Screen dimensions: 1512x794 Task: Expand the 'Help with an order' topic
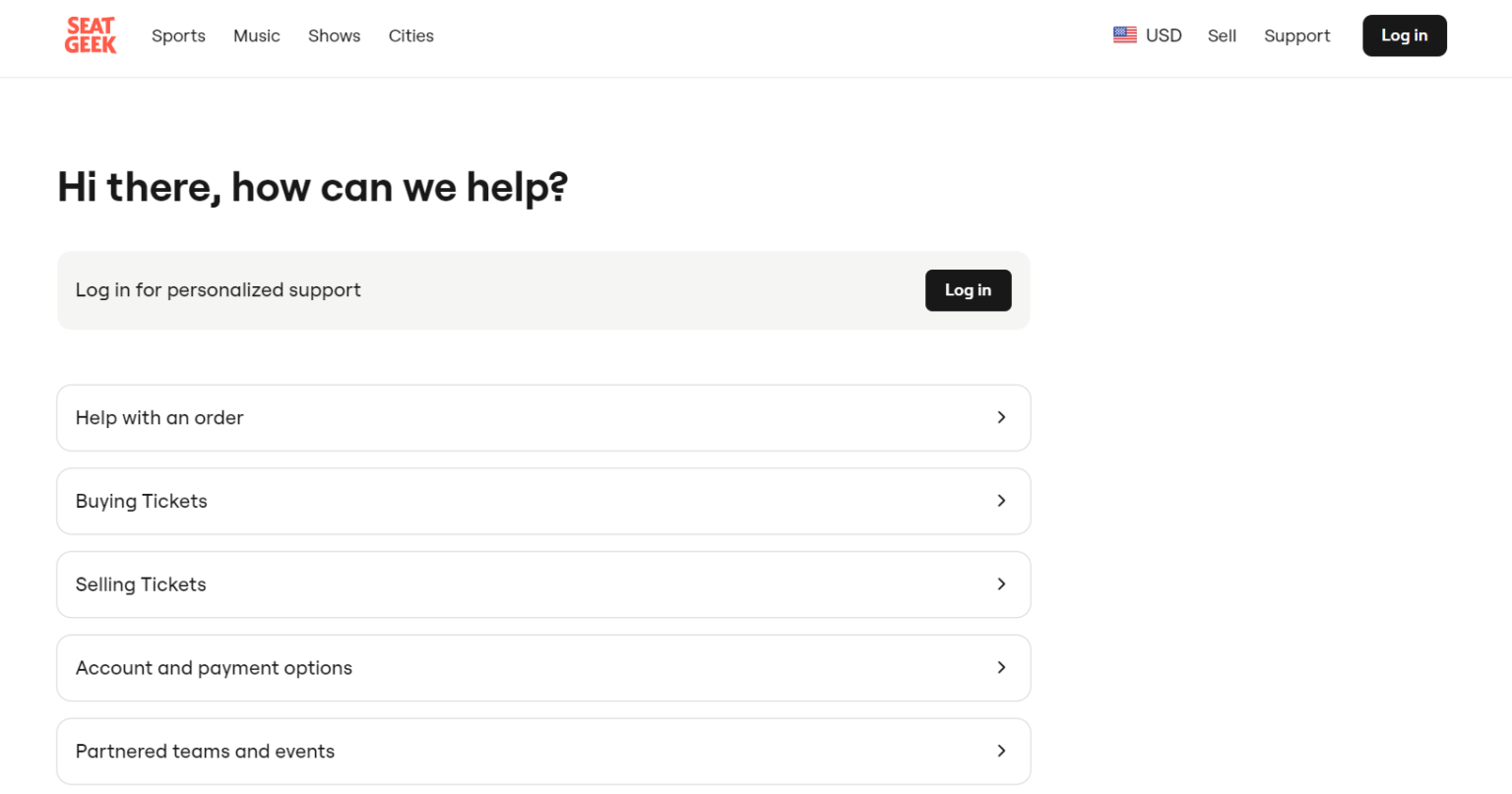[158, 417]
